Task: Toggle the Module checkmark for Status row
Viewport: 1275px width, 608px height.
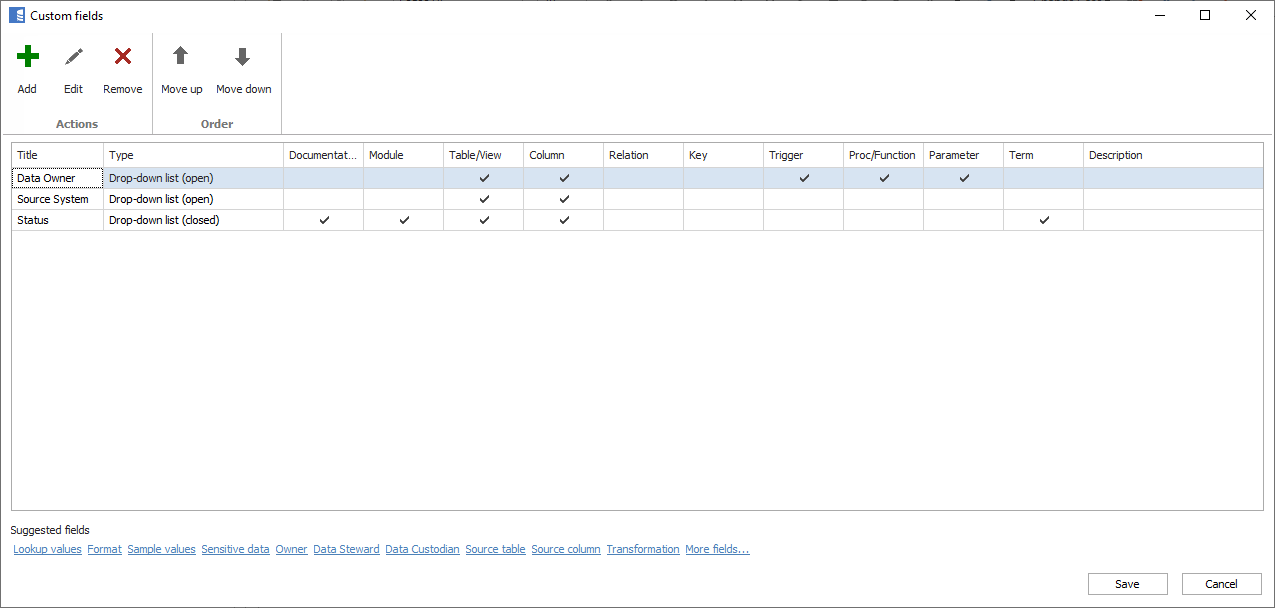Action: coord(403,220)
